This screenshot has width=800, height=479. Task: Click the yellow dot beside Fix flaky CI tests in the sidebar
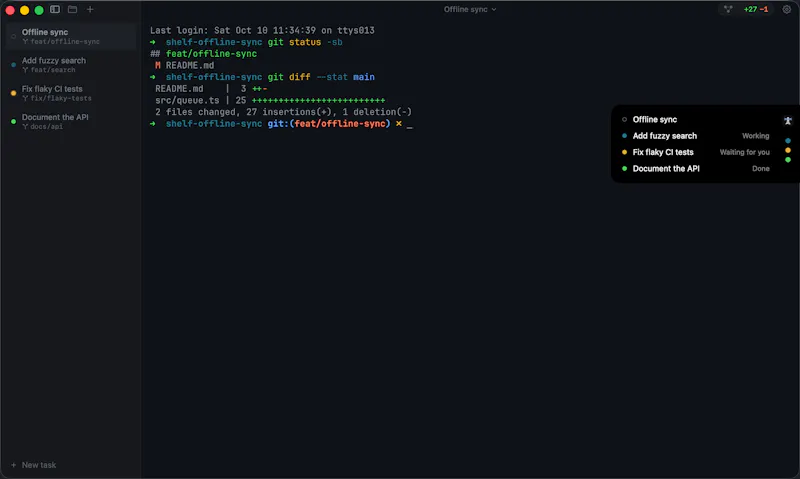[13, 93]
